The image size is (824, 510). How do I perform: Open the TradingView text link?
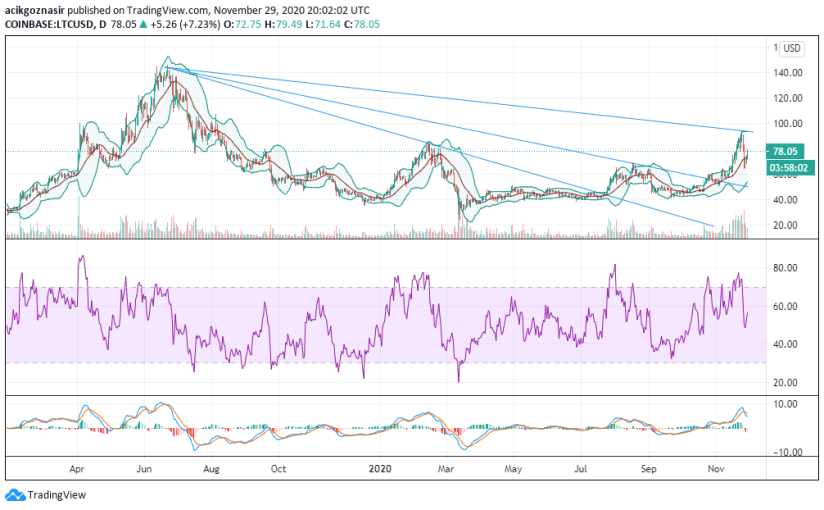click(x=56, y=495)
